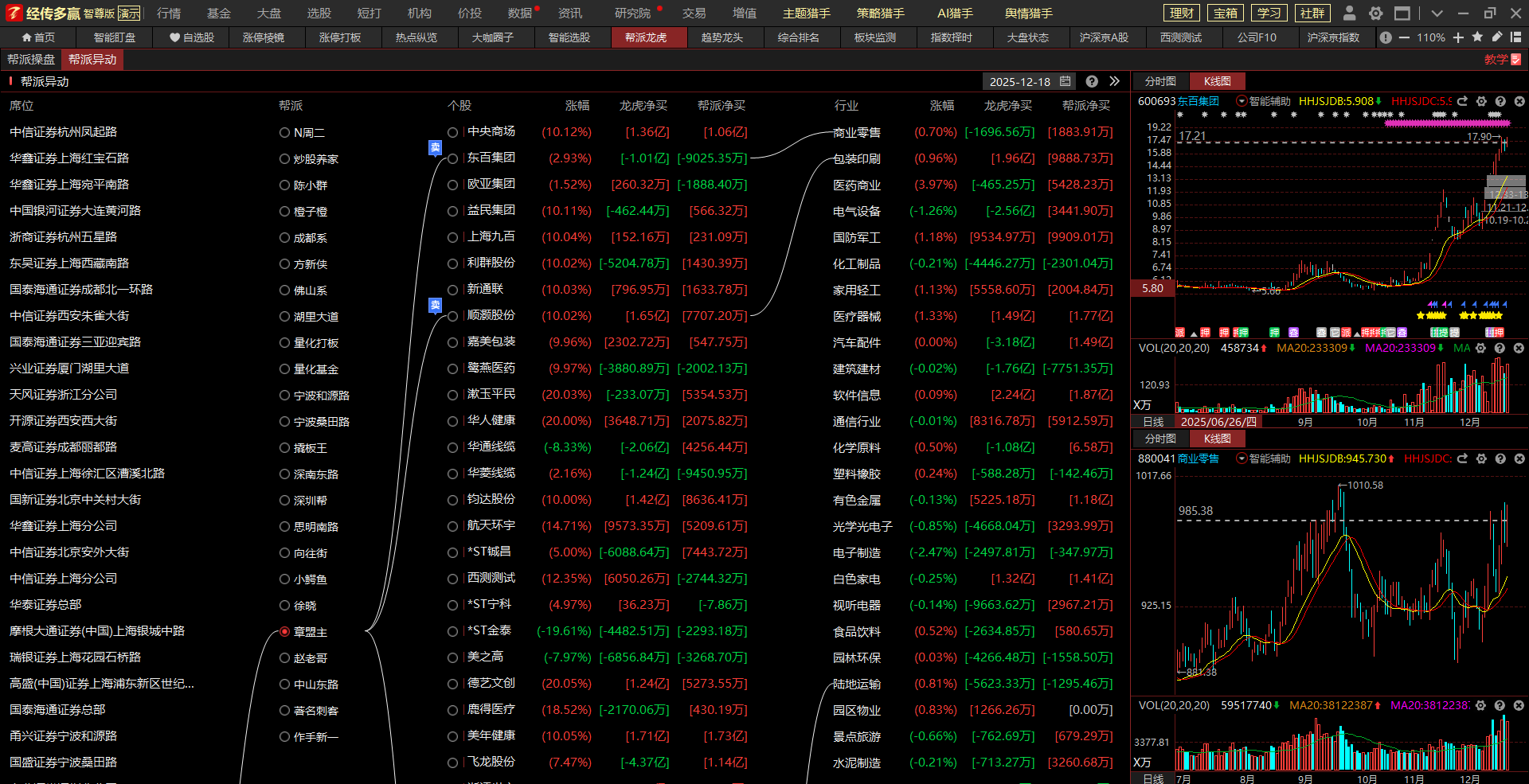Screen dimensions: 1529x784
Task: Open the calendar date picker icon
Action: 1066,81
